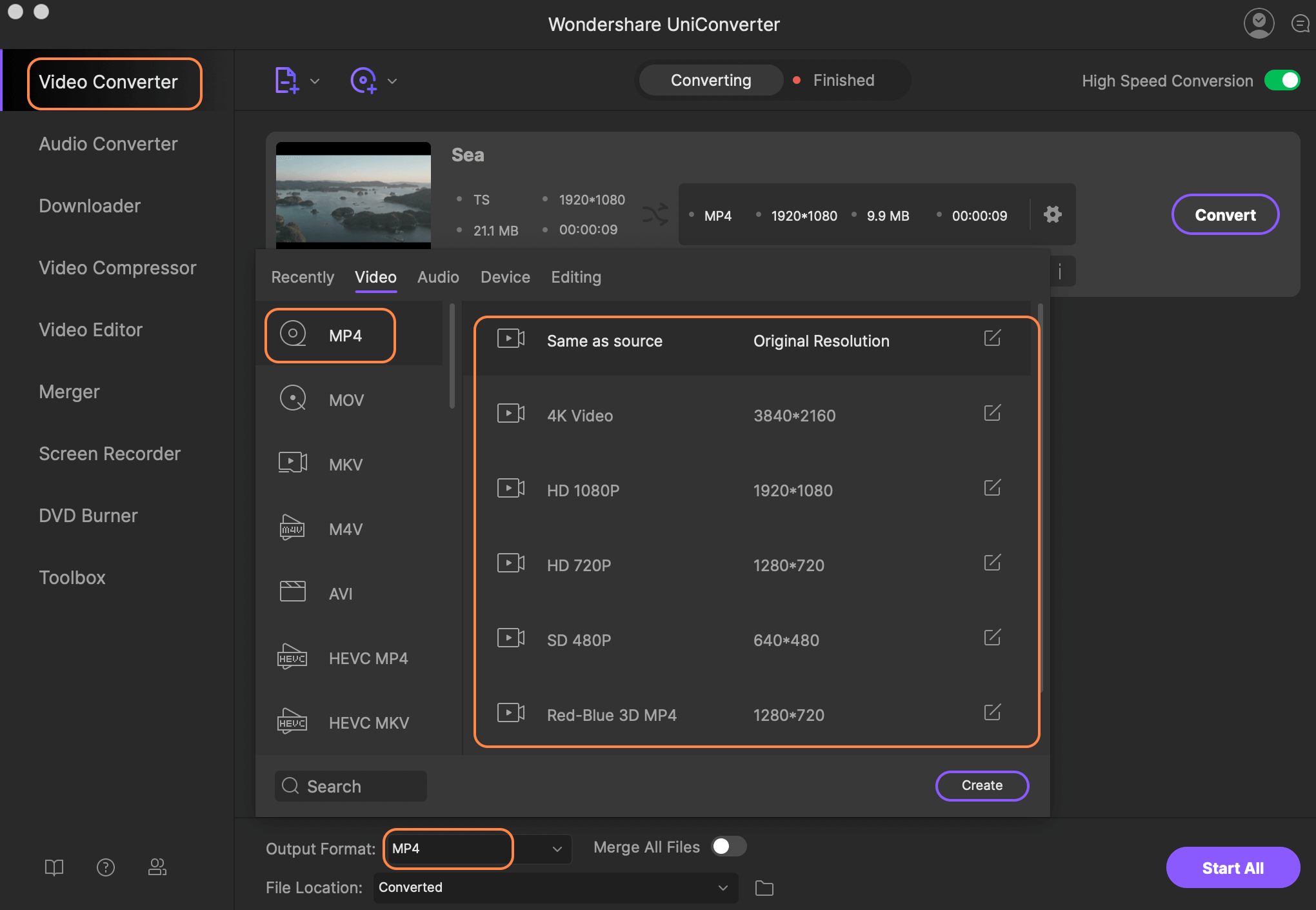1316x910 pixels.
Task: Switch to Device tab
Action: click(505, 277)
